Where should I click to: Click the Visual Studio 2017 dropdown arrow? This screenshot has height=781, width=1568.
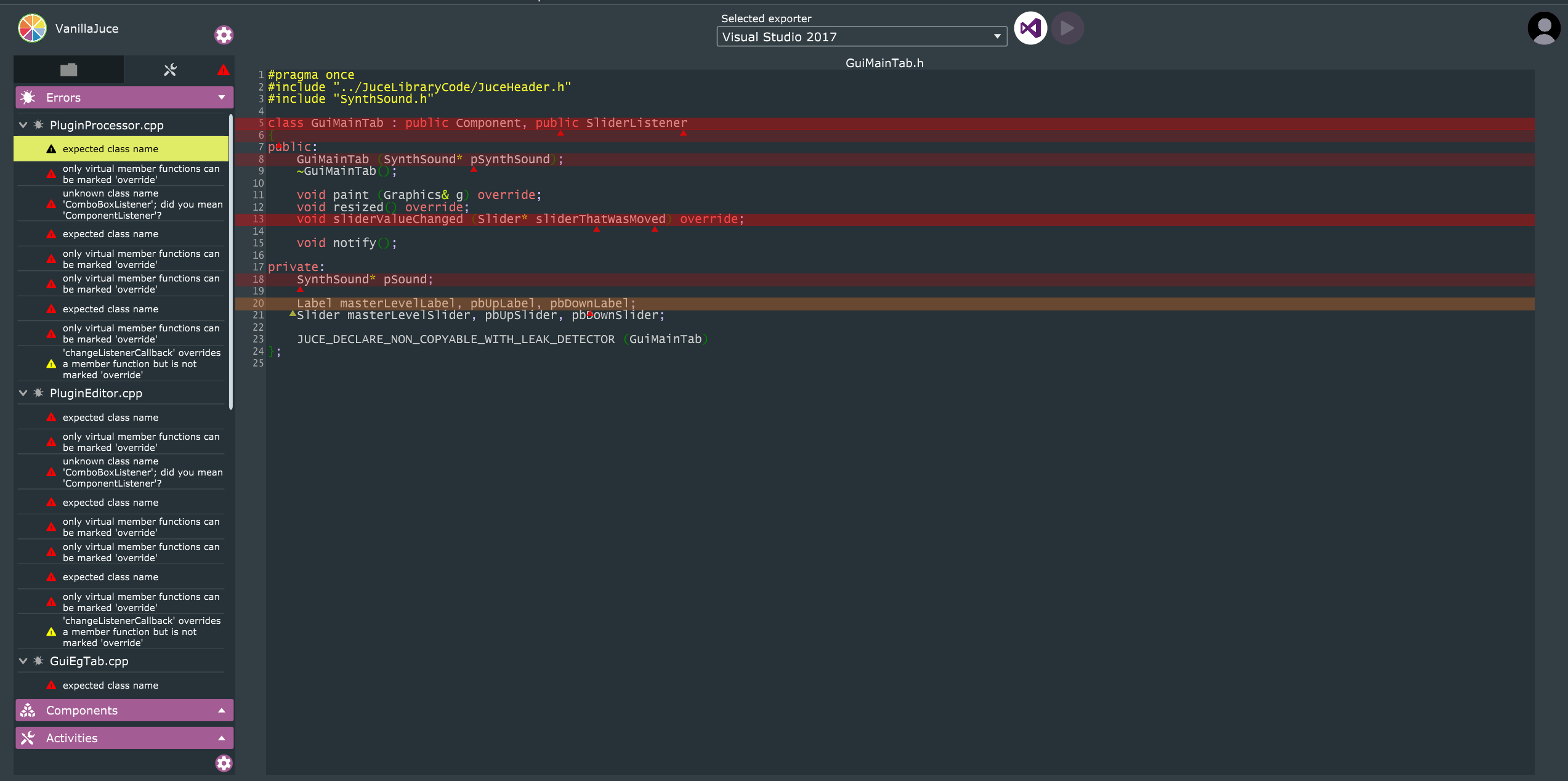coord(997,37)
